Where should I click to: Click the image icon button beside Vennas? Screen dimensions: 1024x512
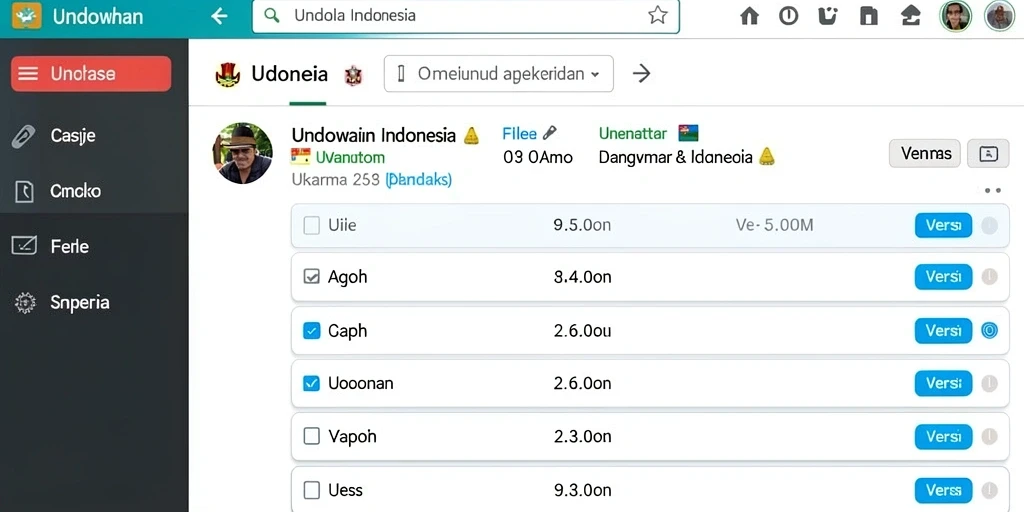click(988, 153)
